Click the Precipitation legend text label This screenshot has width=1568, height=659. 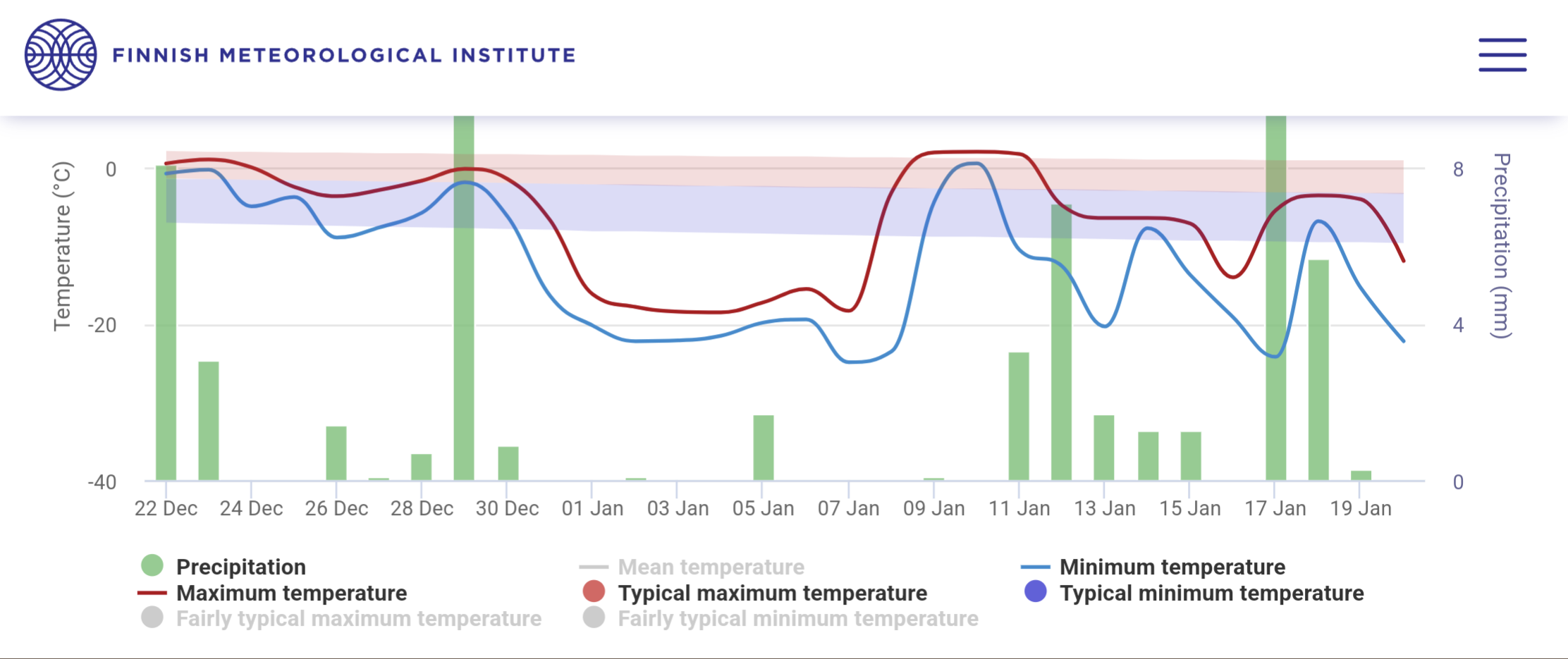pyautogui.click(x=240, y=567)
